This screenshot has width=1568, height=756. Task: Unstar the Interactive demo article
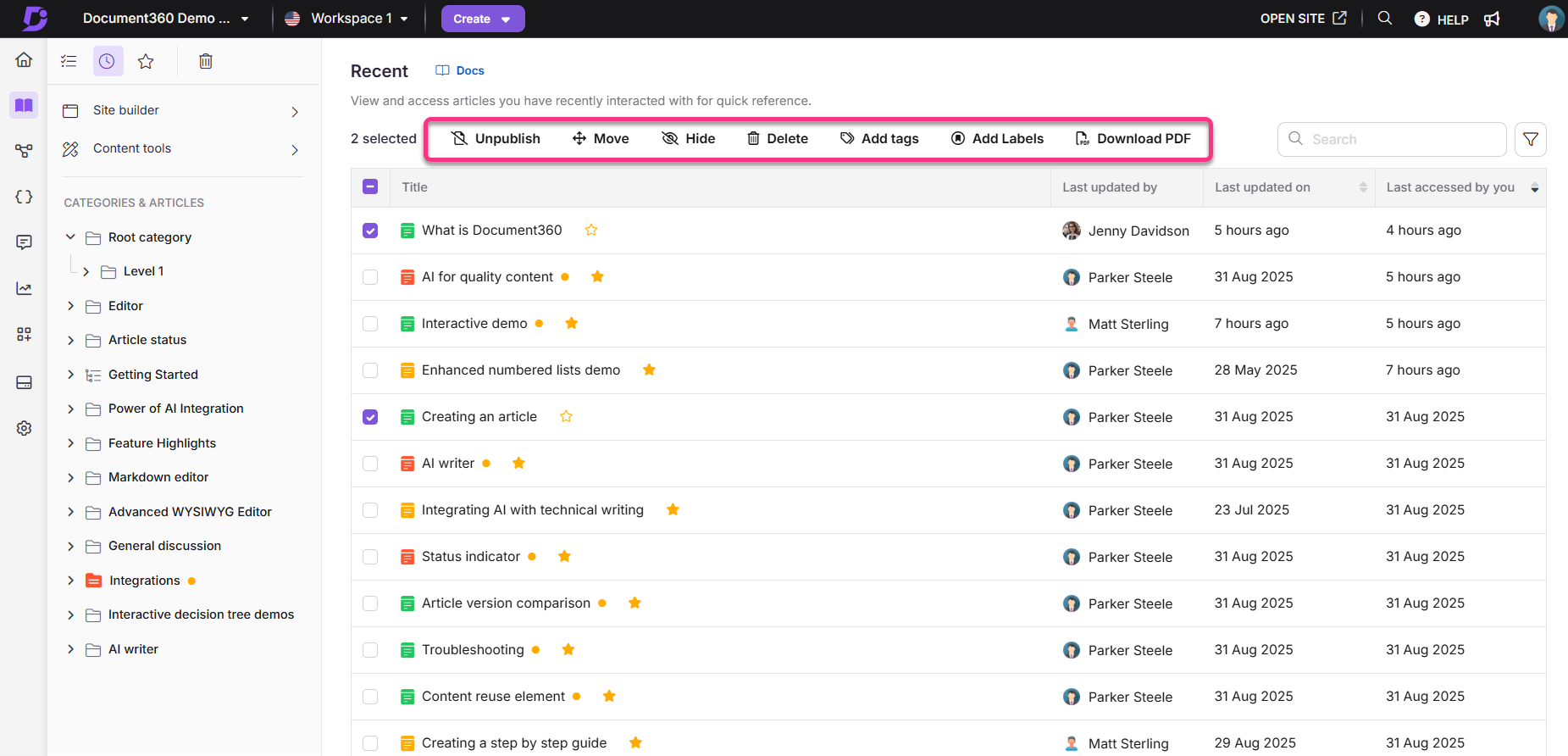pos(572,323)
